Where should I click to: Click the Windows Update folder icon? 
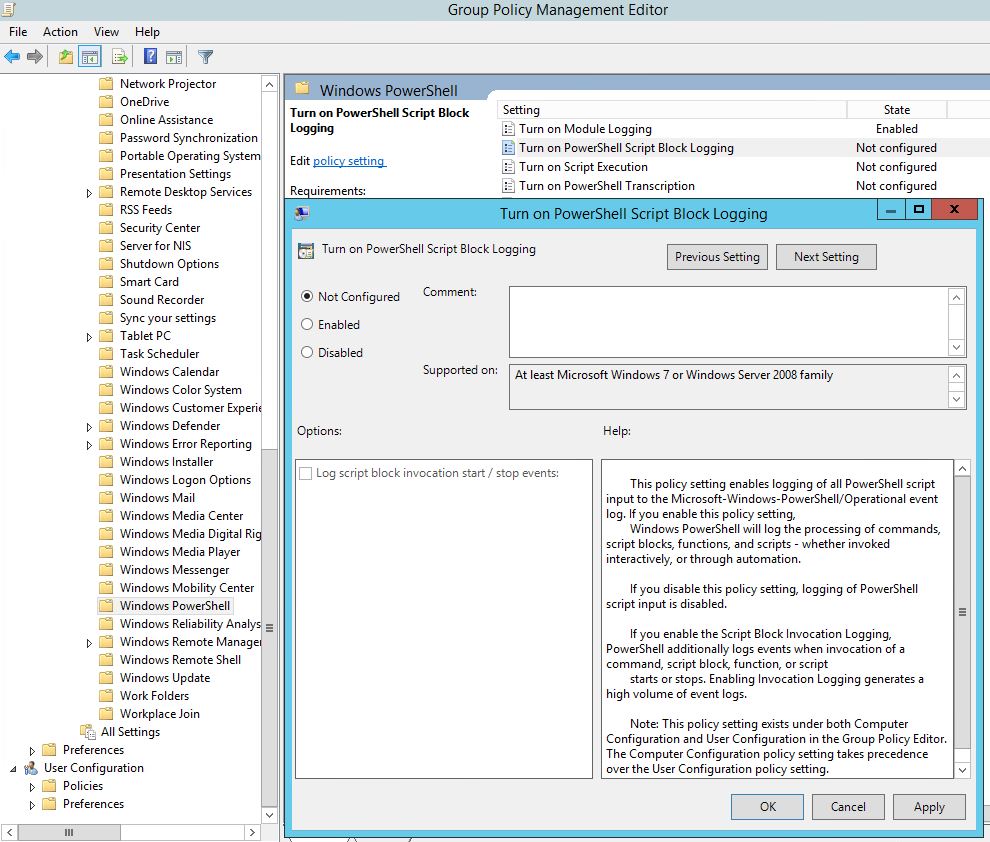point(107,677)
